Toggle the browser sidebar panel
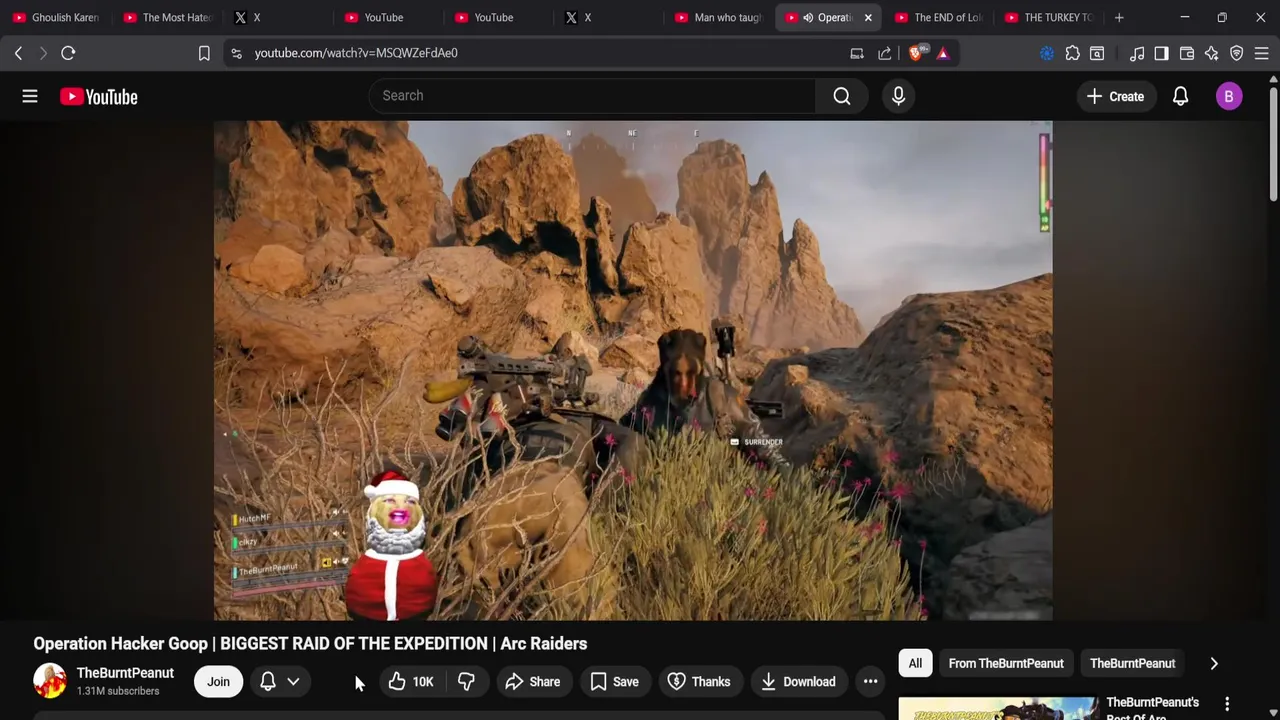The width and height of the screenshot is (1280, 720). point(1161,53)
